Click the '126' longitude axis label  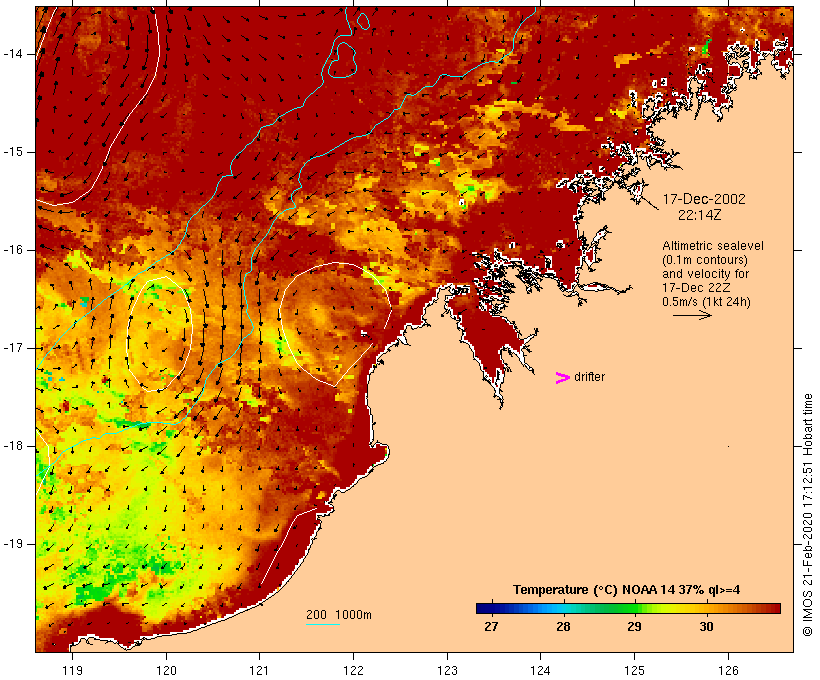[728, 670]
